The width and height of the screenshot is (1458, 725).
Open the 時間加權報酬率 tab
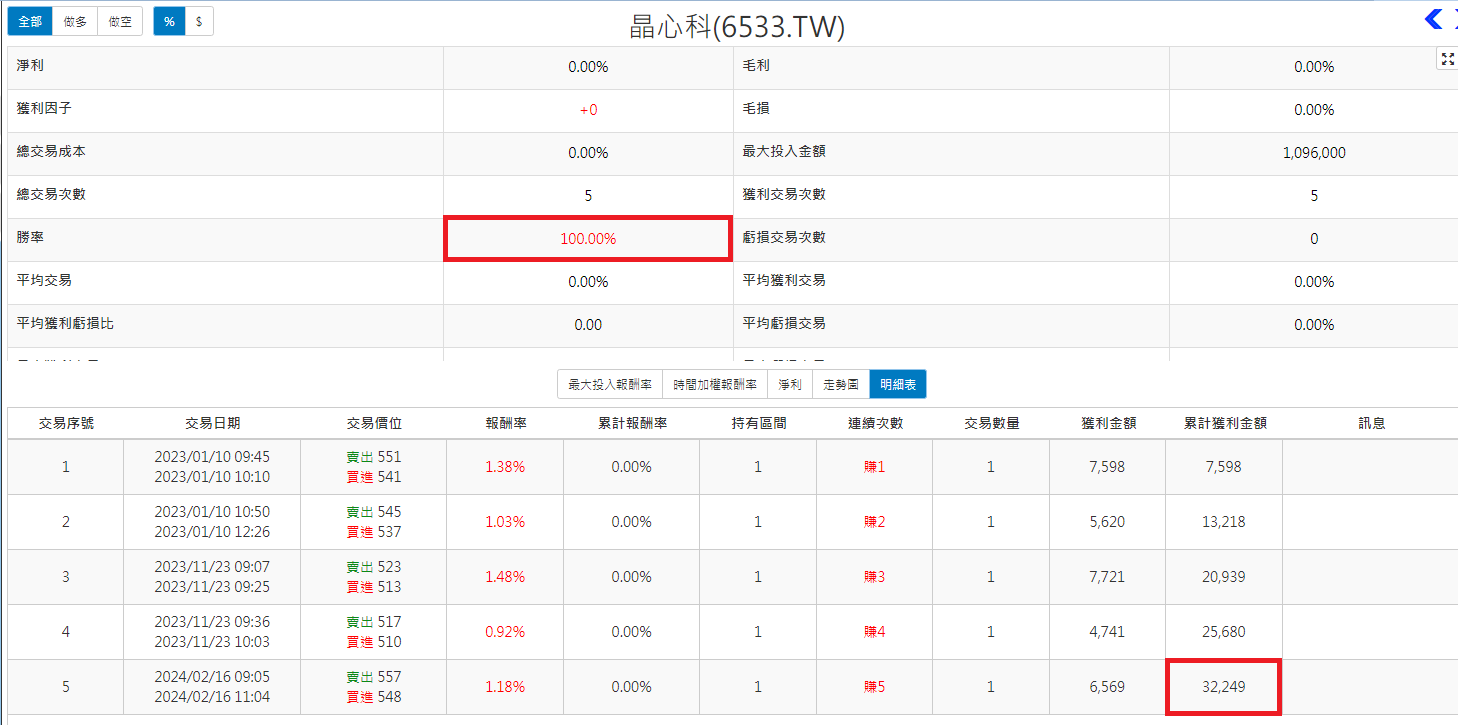[715, 384]
